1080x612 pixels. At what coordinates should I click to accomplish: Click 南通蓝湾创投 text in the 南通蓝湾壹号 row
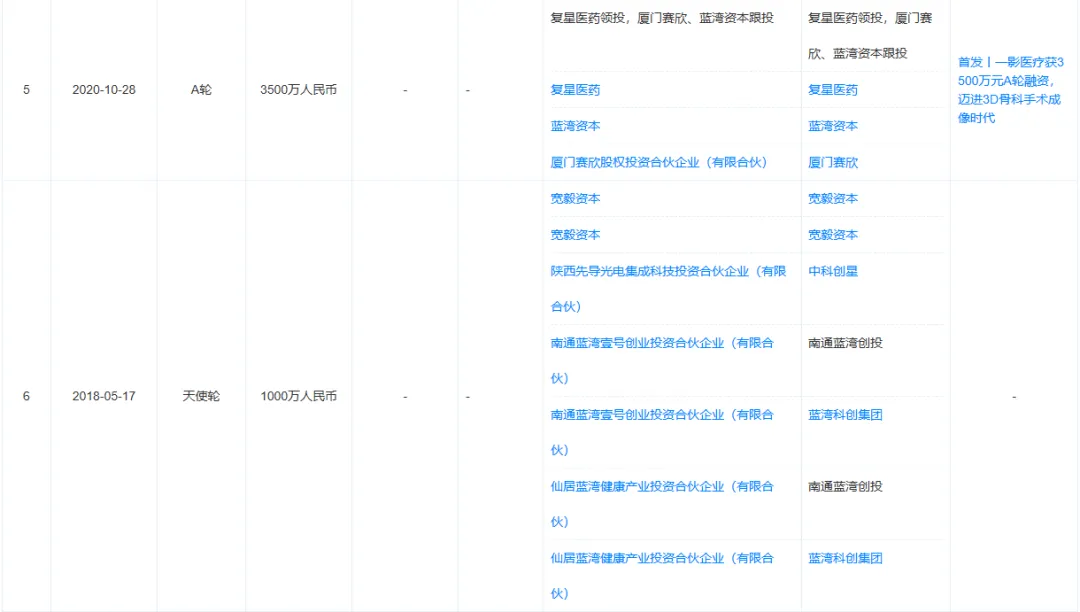click(845, 343)
